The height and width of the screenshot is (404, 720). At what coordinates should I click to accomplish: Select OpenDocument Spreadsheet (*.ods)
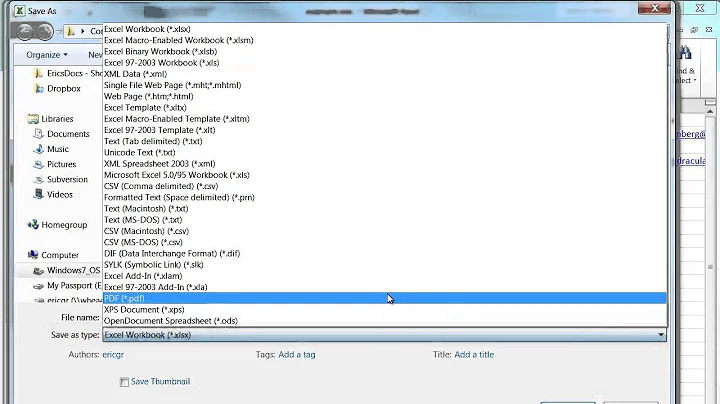[x=385, y=321]
